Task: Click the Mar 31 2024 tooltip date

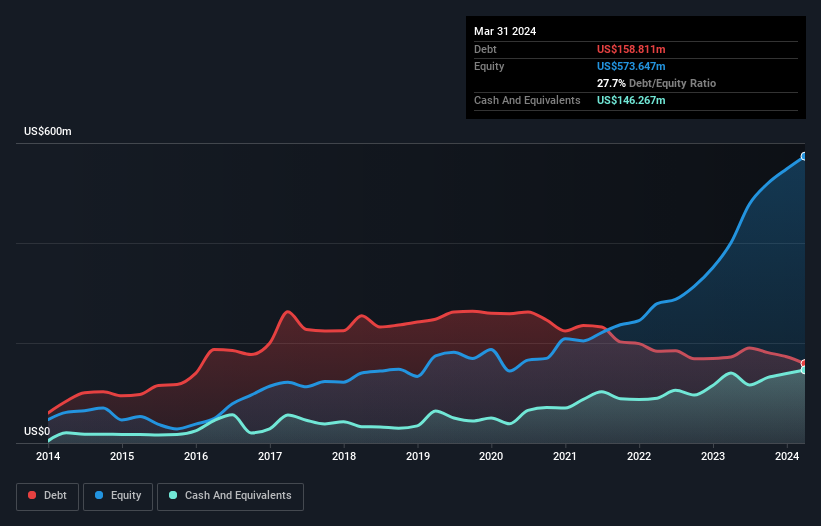Action: coord(505,31)
